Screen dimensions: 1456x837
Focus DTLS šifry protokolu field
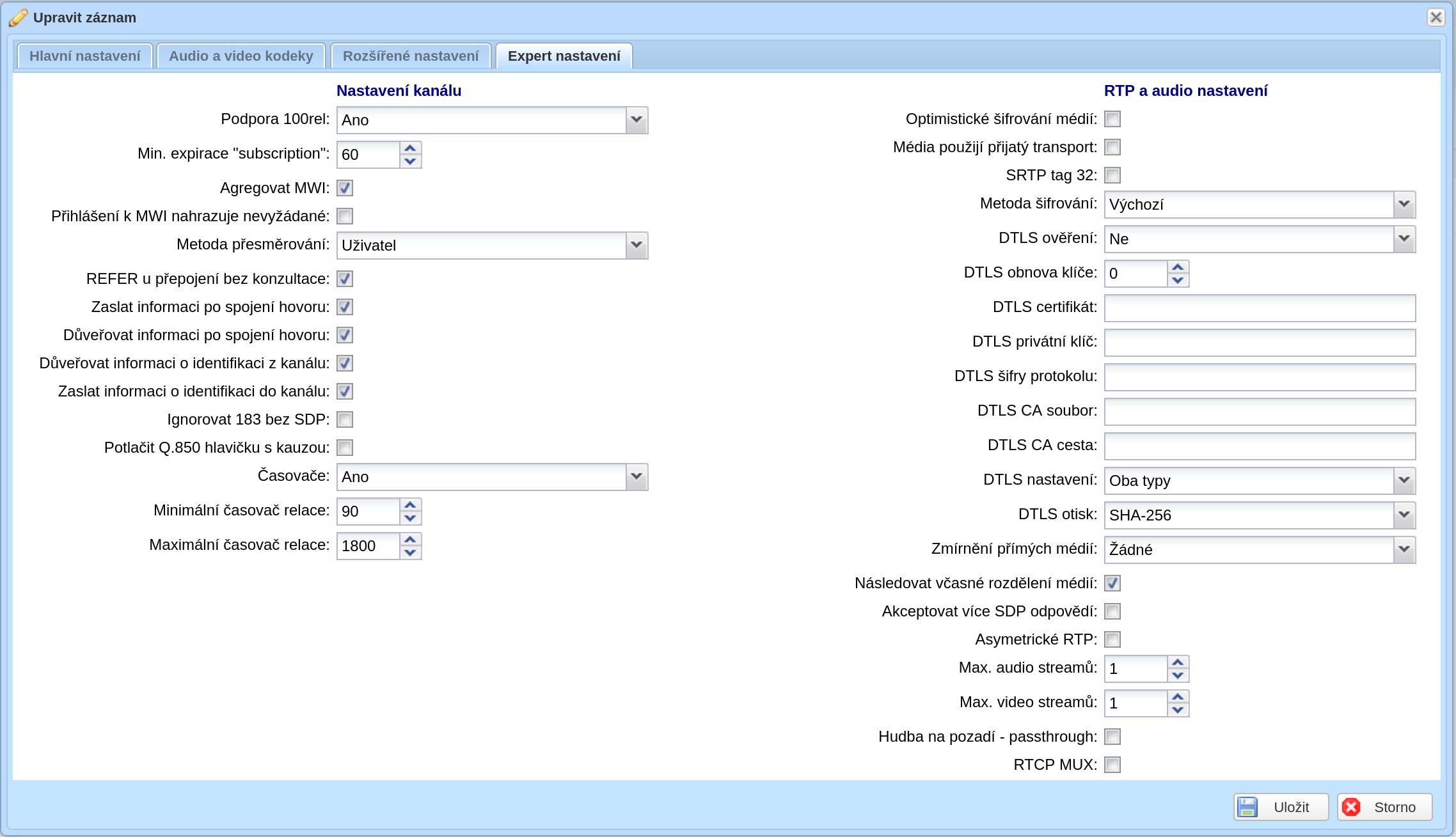point(1260,377)
